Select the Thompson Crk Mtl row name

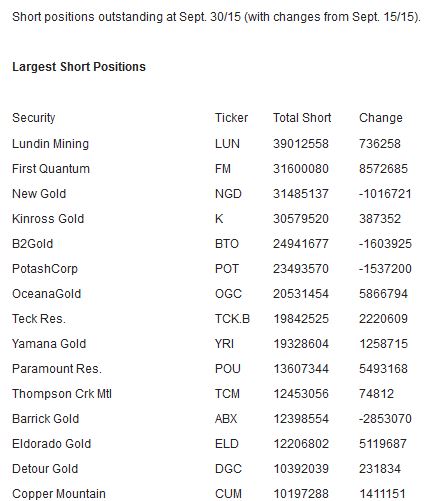point(62,394)
